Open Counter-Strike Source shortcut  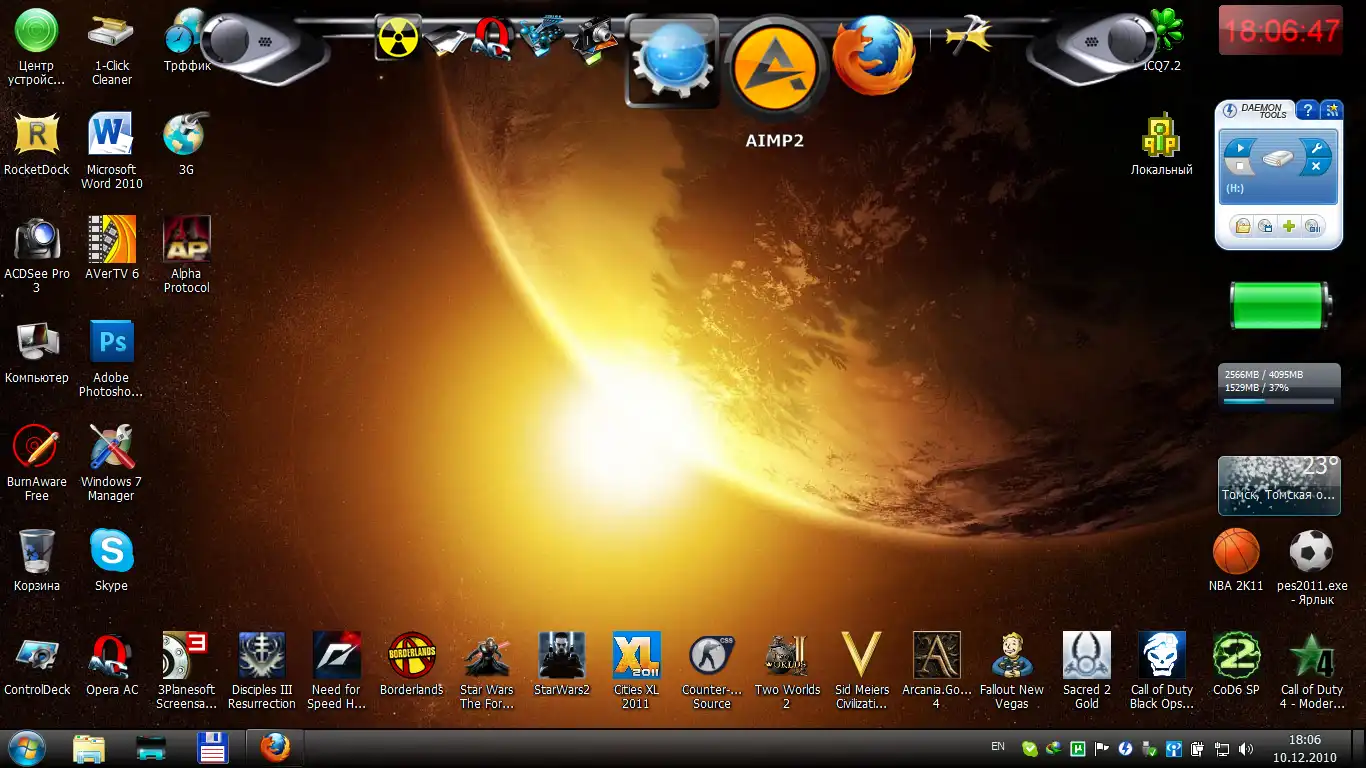pyautogui.click(x=712, y=656)
